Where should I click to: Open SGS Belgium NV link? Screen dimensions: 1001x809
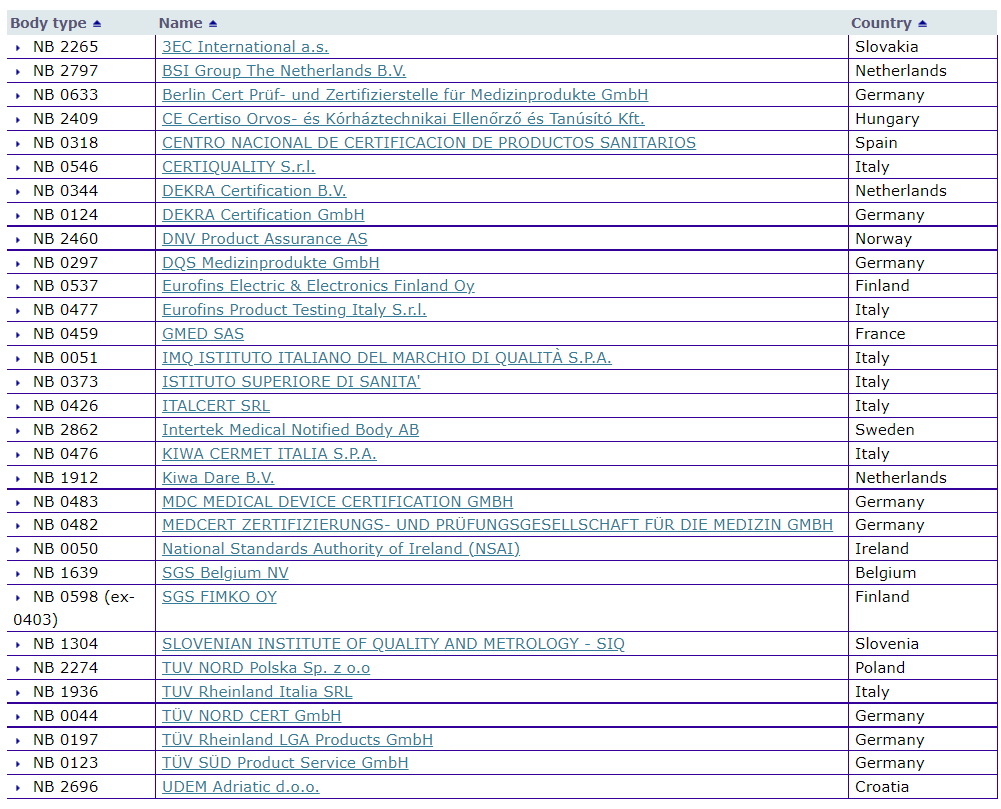pos(225,572)
